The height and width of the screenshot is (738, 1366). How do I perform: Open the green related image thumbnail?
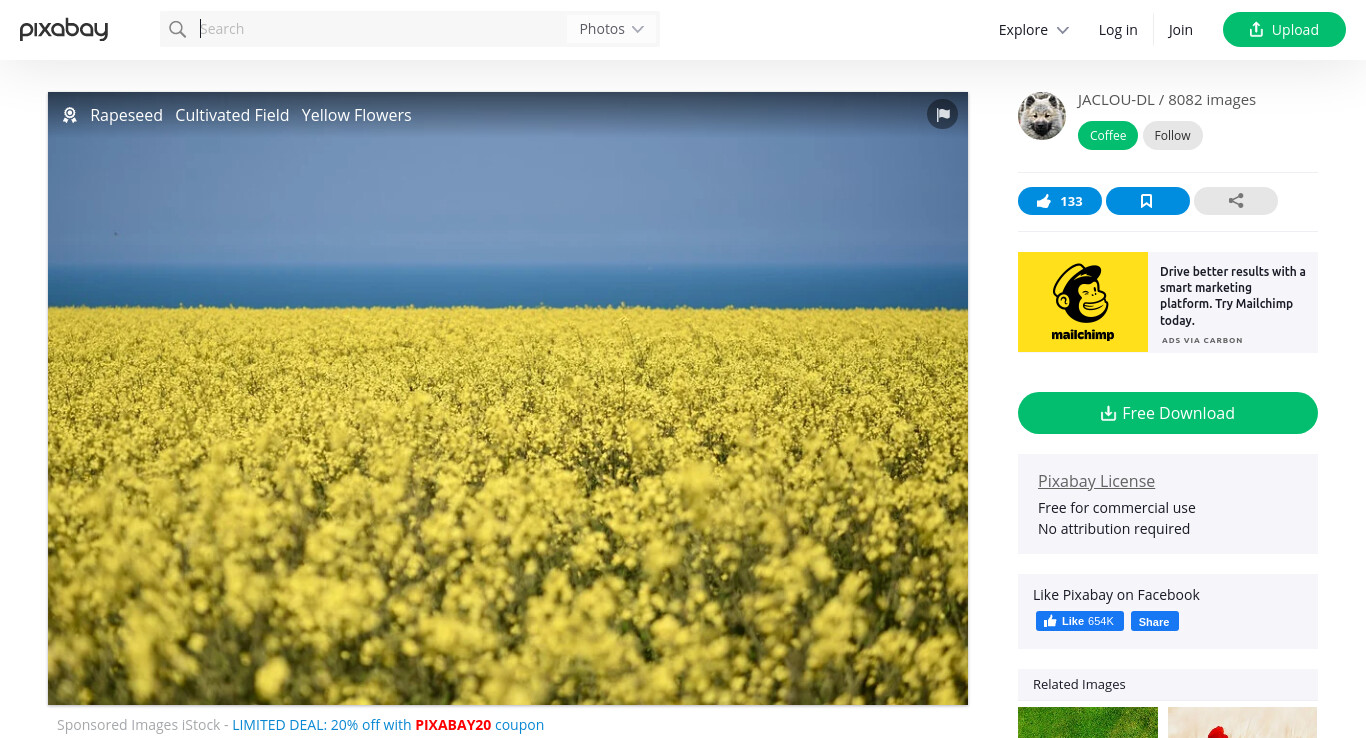pos(1088,723)
